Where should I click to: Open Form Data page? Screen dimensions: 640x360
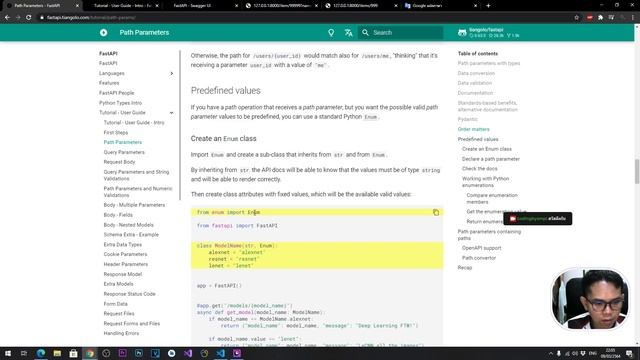tap(116, 304)
